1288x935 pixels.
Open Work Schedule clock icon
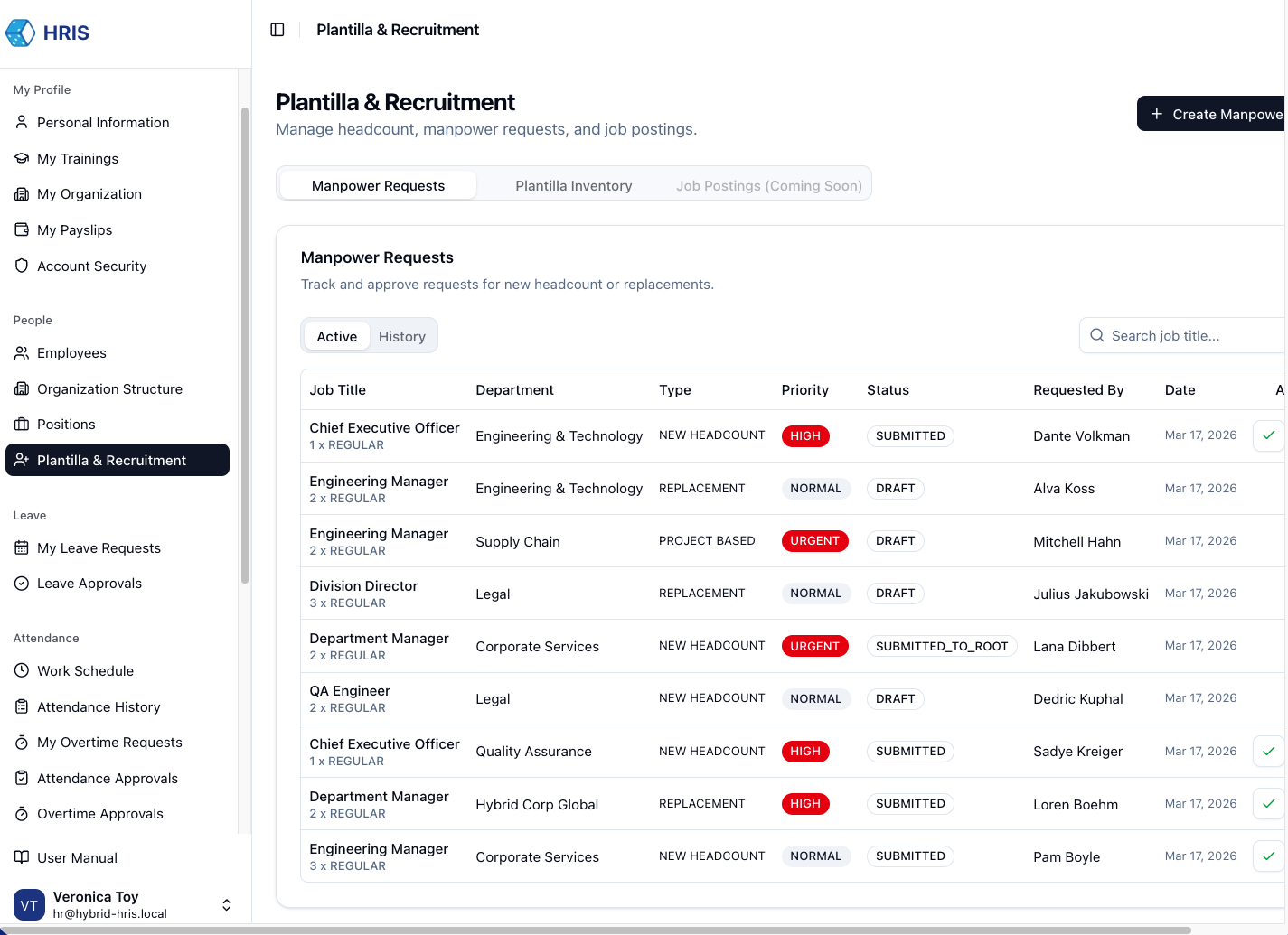tap(22, 670)
